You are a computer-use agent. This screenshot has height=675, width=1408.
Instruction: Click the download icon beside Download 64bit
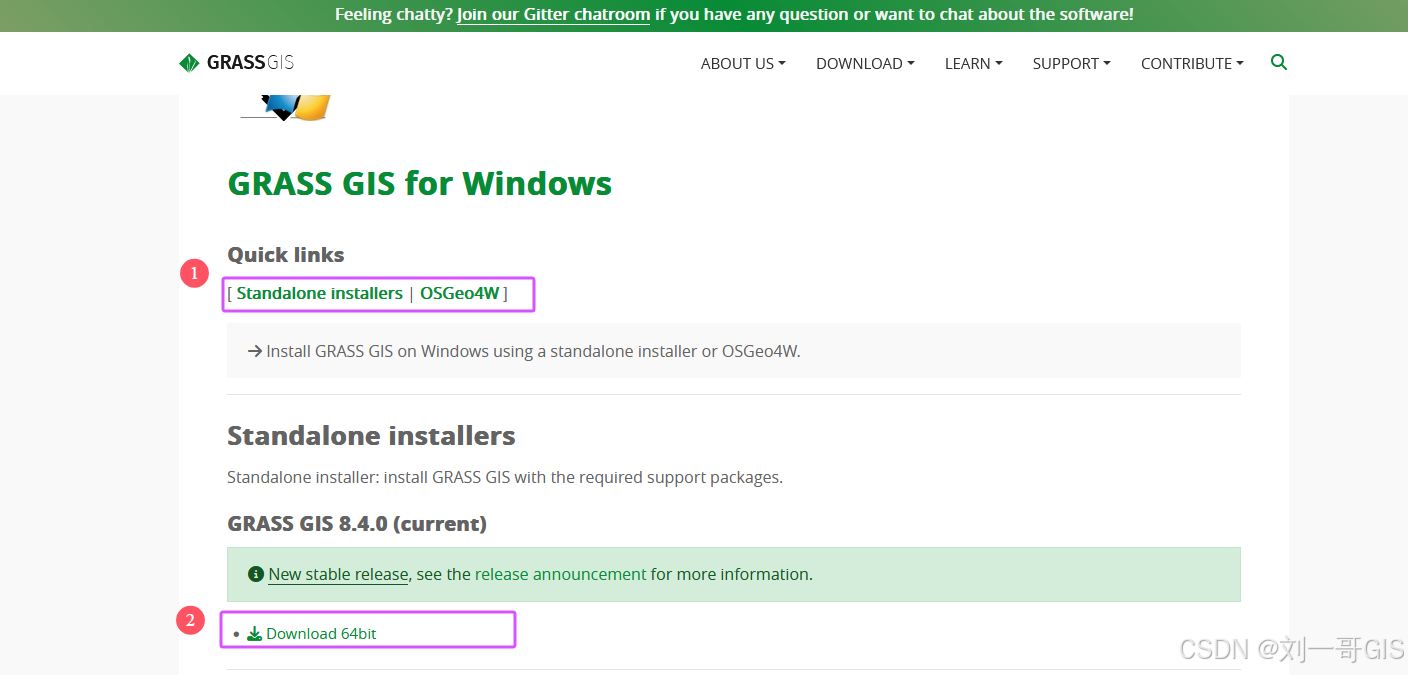tap(254, 632)
